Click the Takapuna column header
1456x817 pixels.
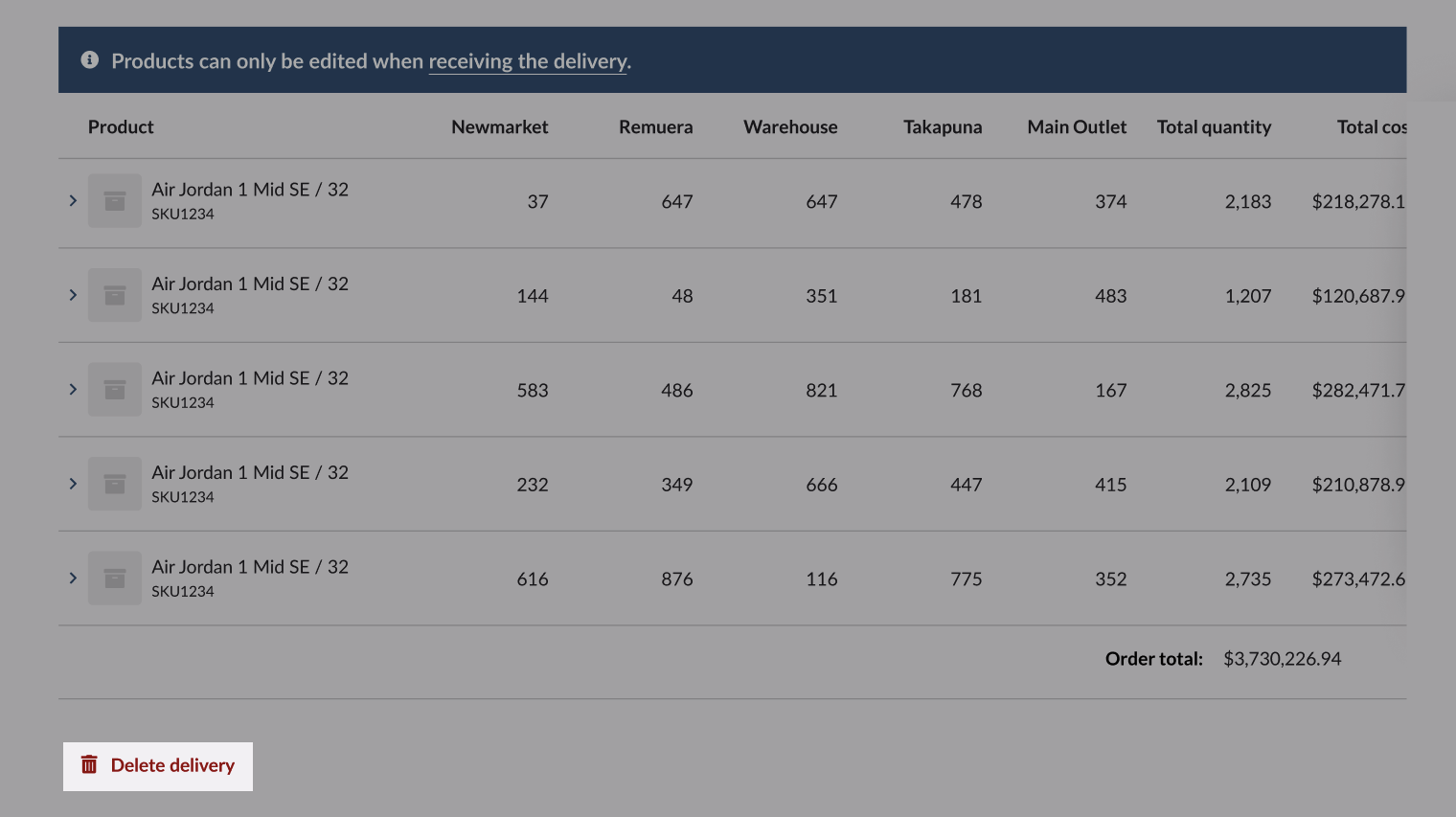943,127
